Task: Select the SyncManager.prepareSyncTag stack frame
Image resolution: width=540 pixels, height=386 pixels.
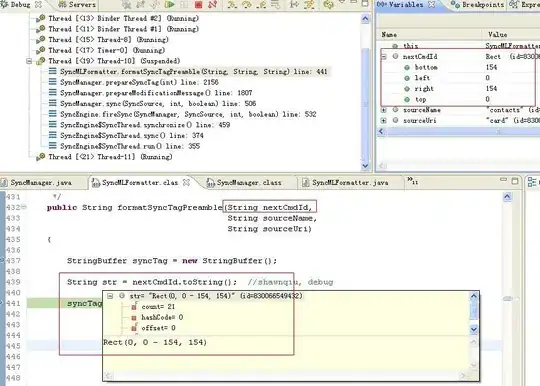Action: tap(139, 82)
